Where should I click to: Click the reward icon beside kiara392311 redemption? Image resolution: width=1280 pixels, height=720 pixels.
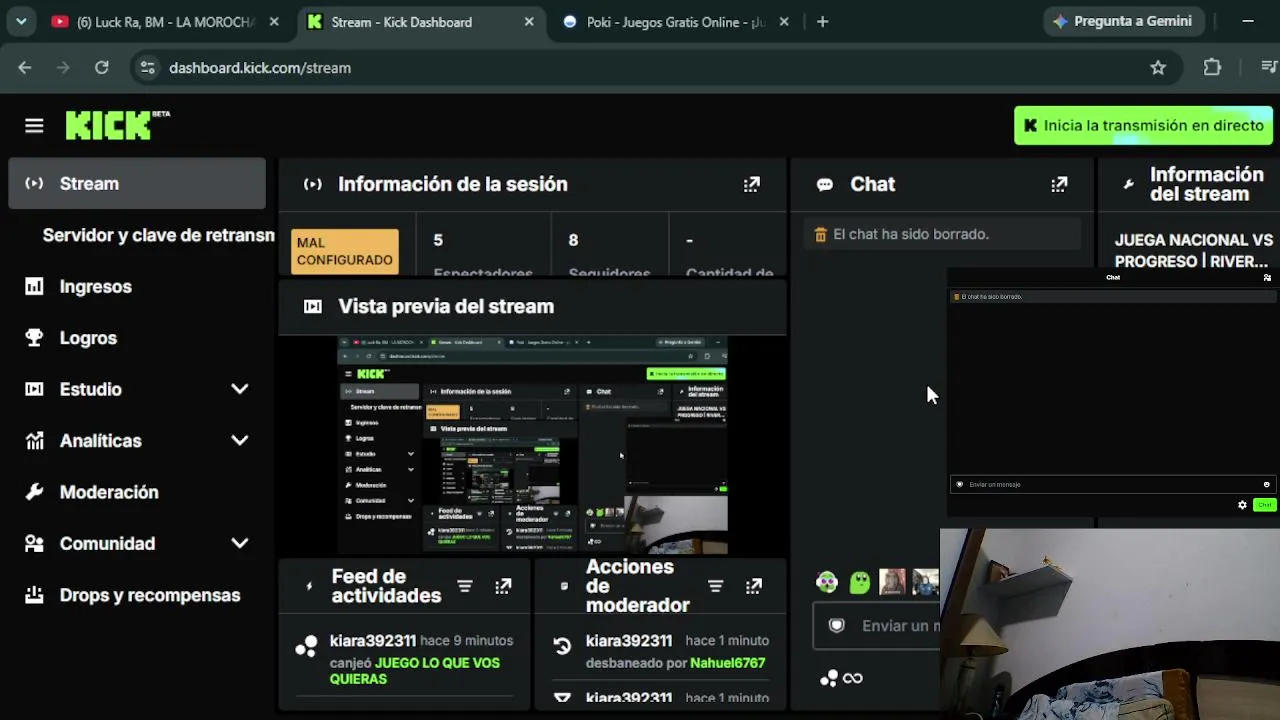[306, 647]
